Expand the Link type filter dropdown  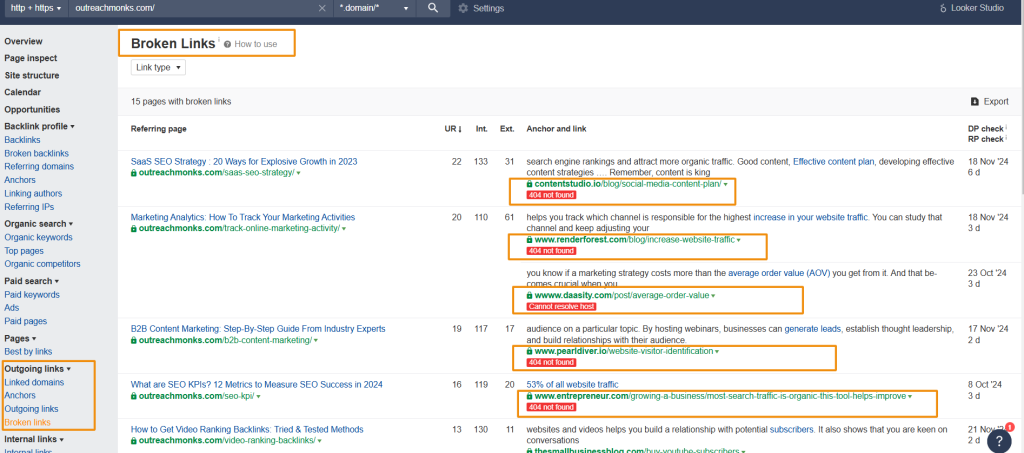(x=158, y=68)
